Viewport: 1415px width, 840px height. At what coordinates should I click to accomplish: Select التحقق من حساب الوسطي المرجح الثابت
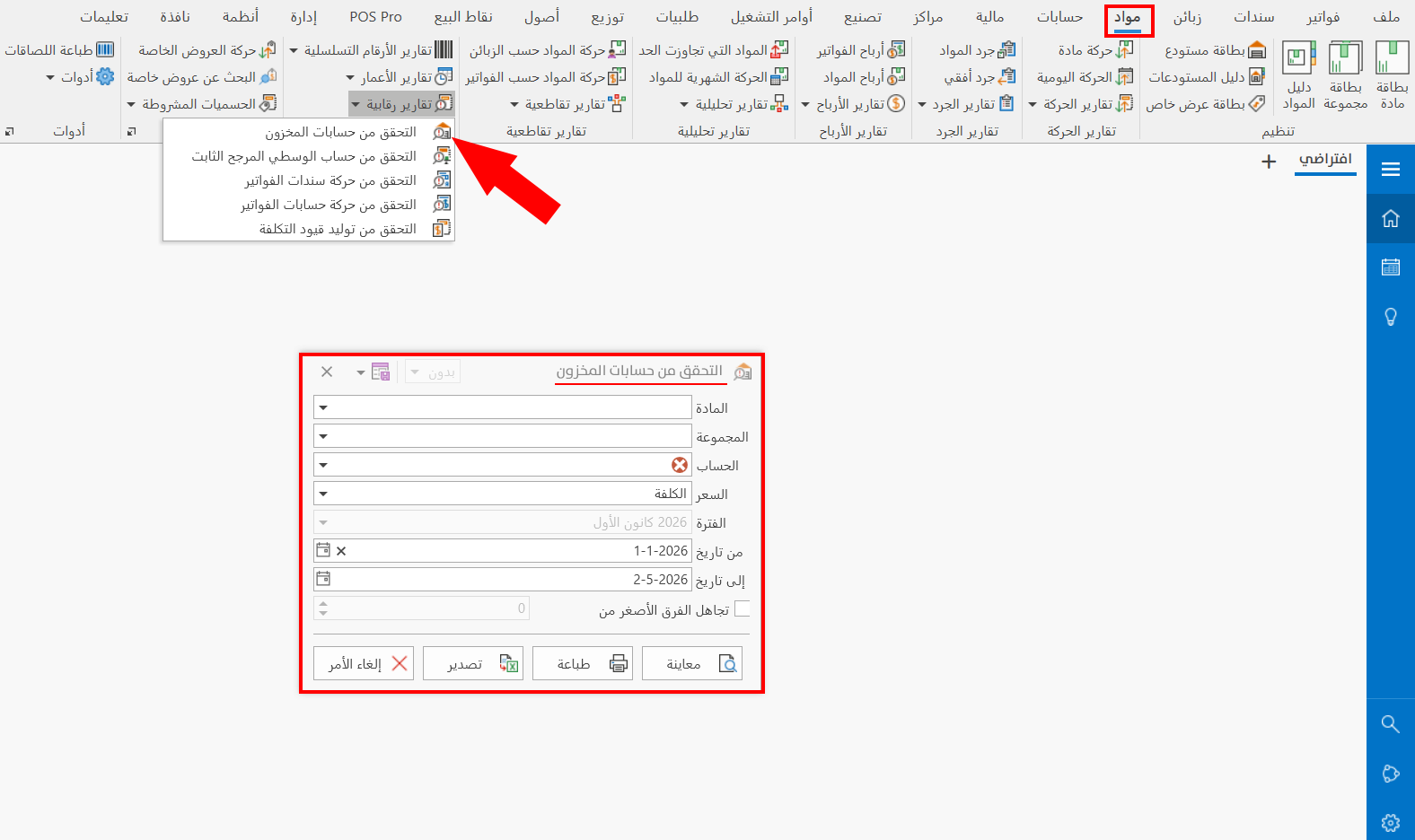point(309,156)
